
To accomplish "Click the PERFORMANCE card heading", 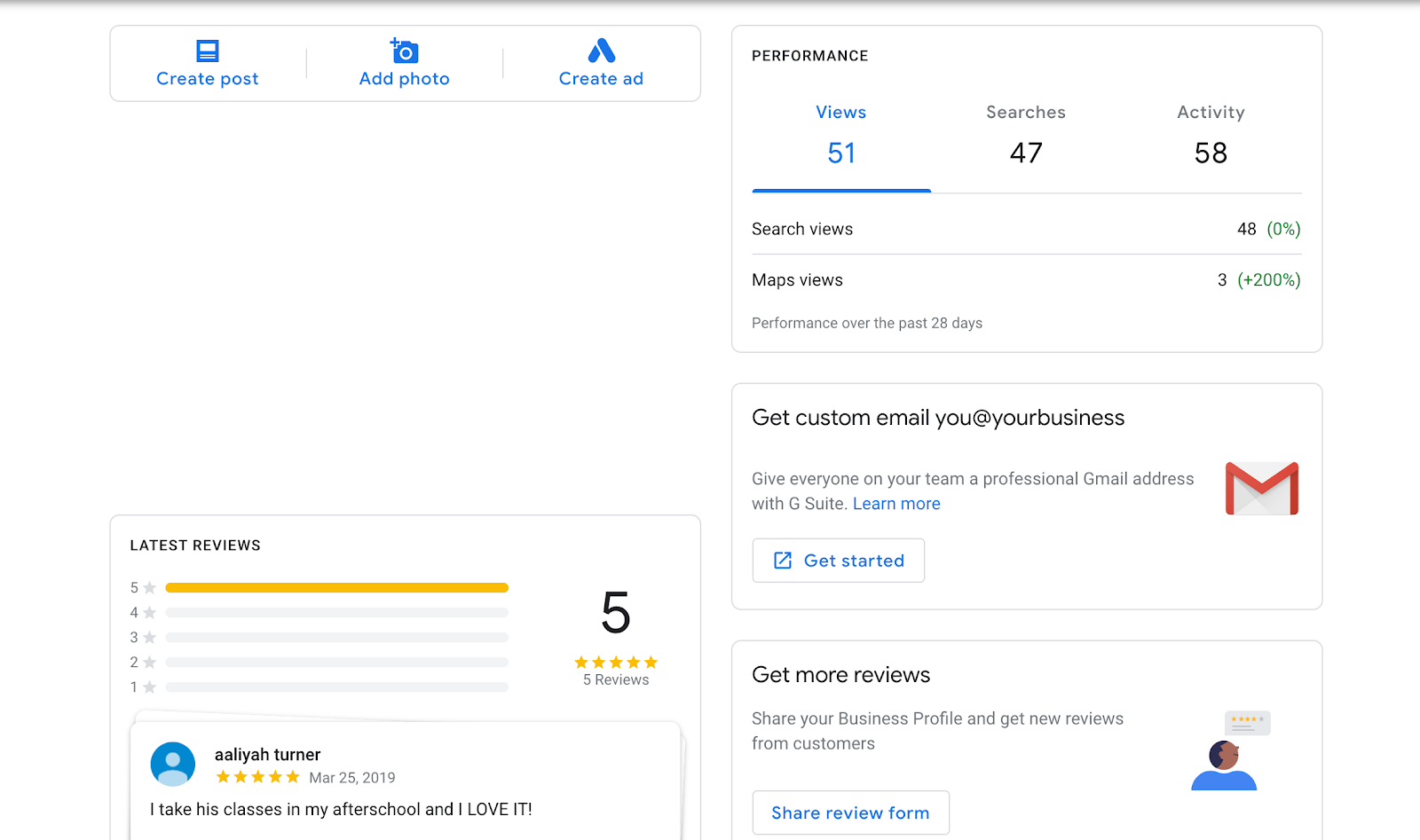I will (x=810, y=56).
